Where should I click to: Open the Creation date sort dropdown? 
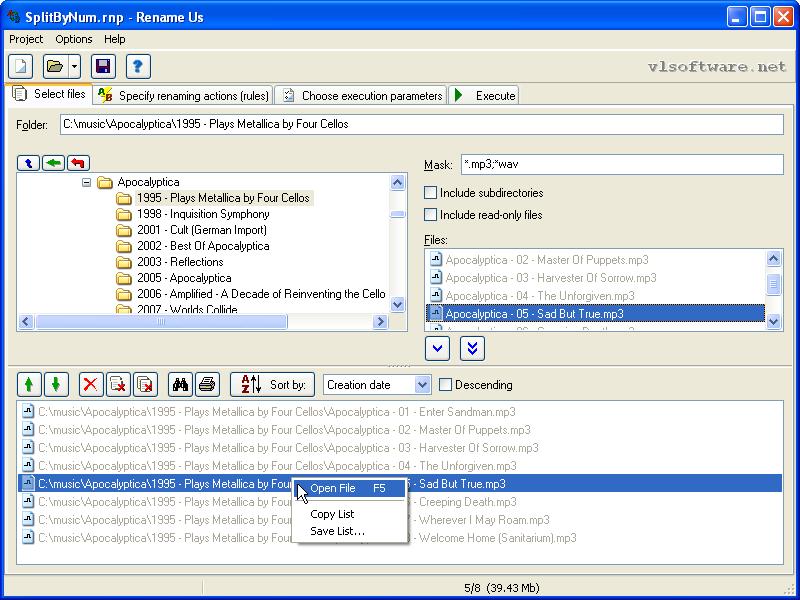click(422, 385)
